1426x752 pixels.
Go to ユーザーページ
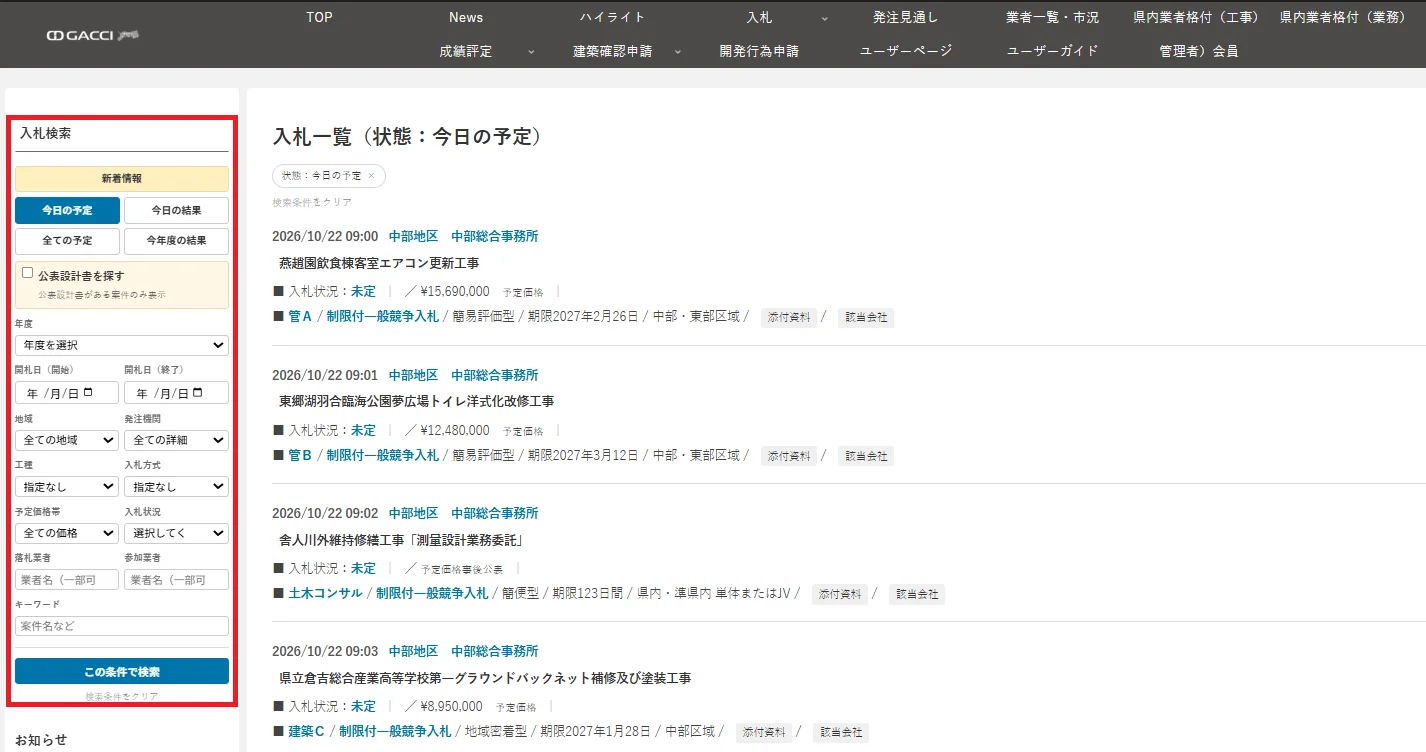pos(906,51)
